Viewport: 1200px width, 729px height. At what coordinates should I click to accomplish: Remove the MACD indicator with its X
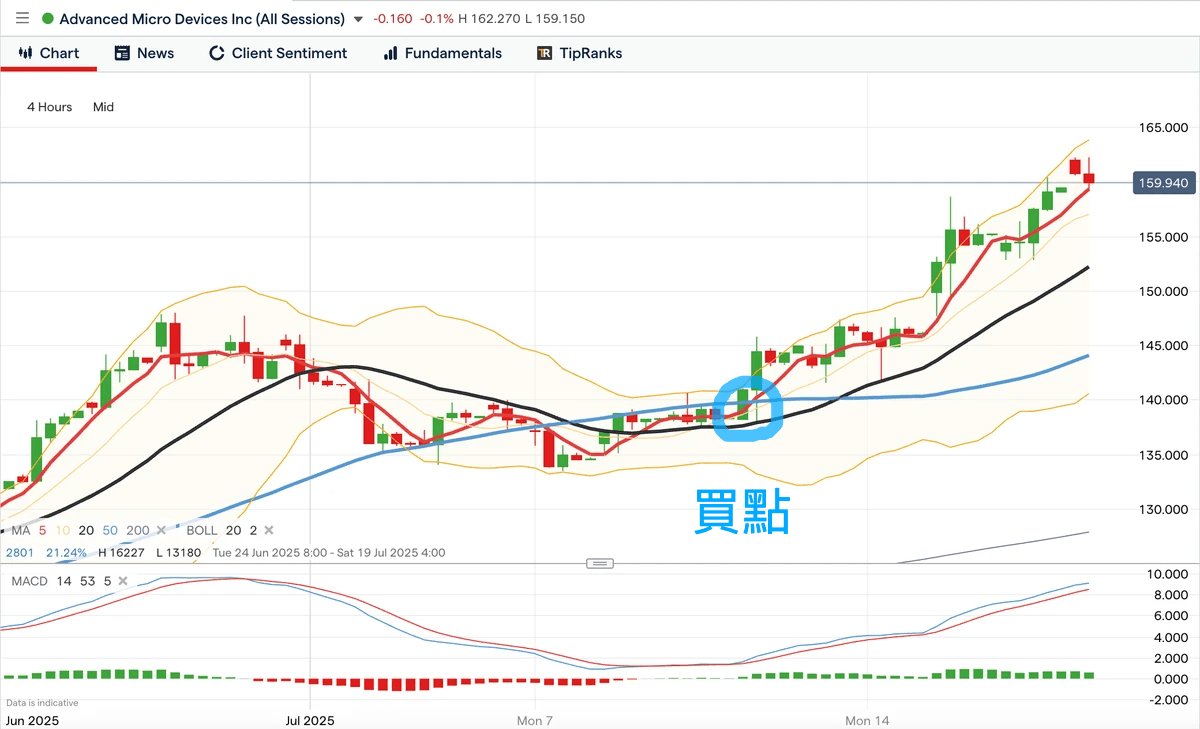(123, 581)
